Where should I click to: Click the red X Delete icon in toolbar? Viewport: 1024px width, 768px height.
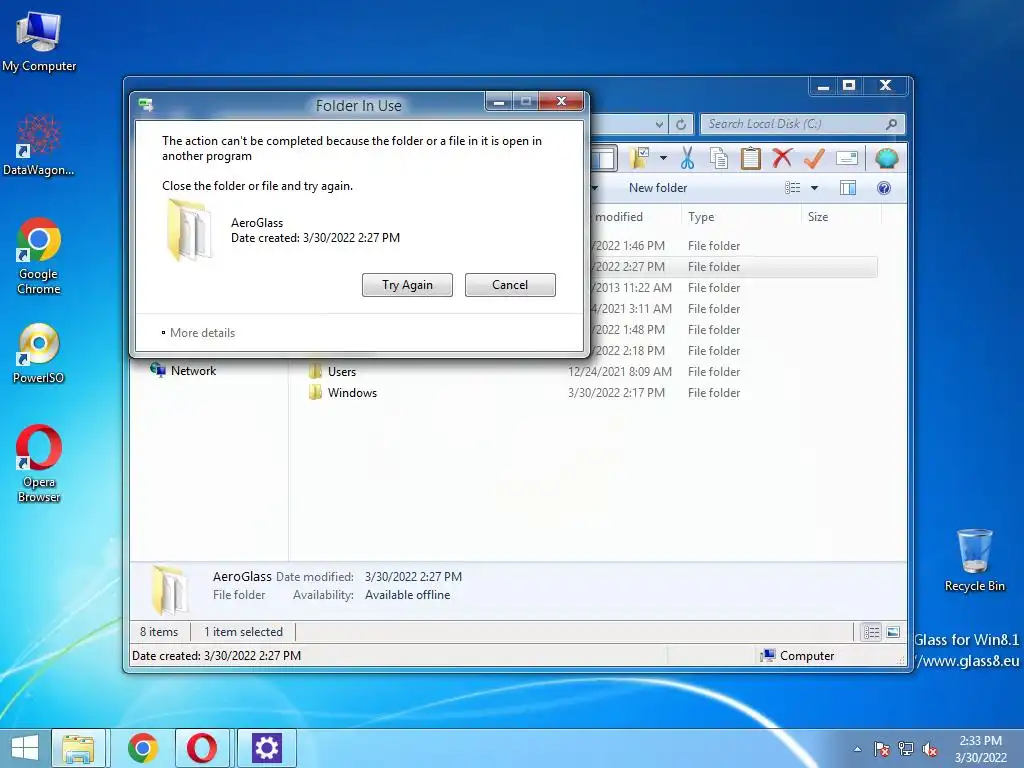pyautogui.click(x=782, y=158)
